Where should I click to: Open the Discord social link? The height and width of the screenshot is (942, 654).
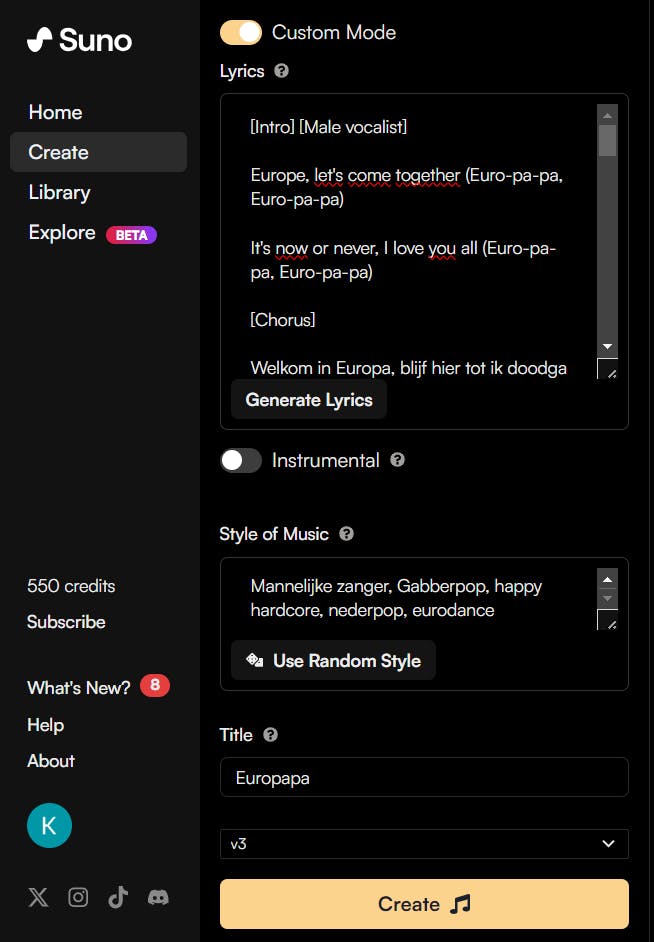(x=158, y=898)
